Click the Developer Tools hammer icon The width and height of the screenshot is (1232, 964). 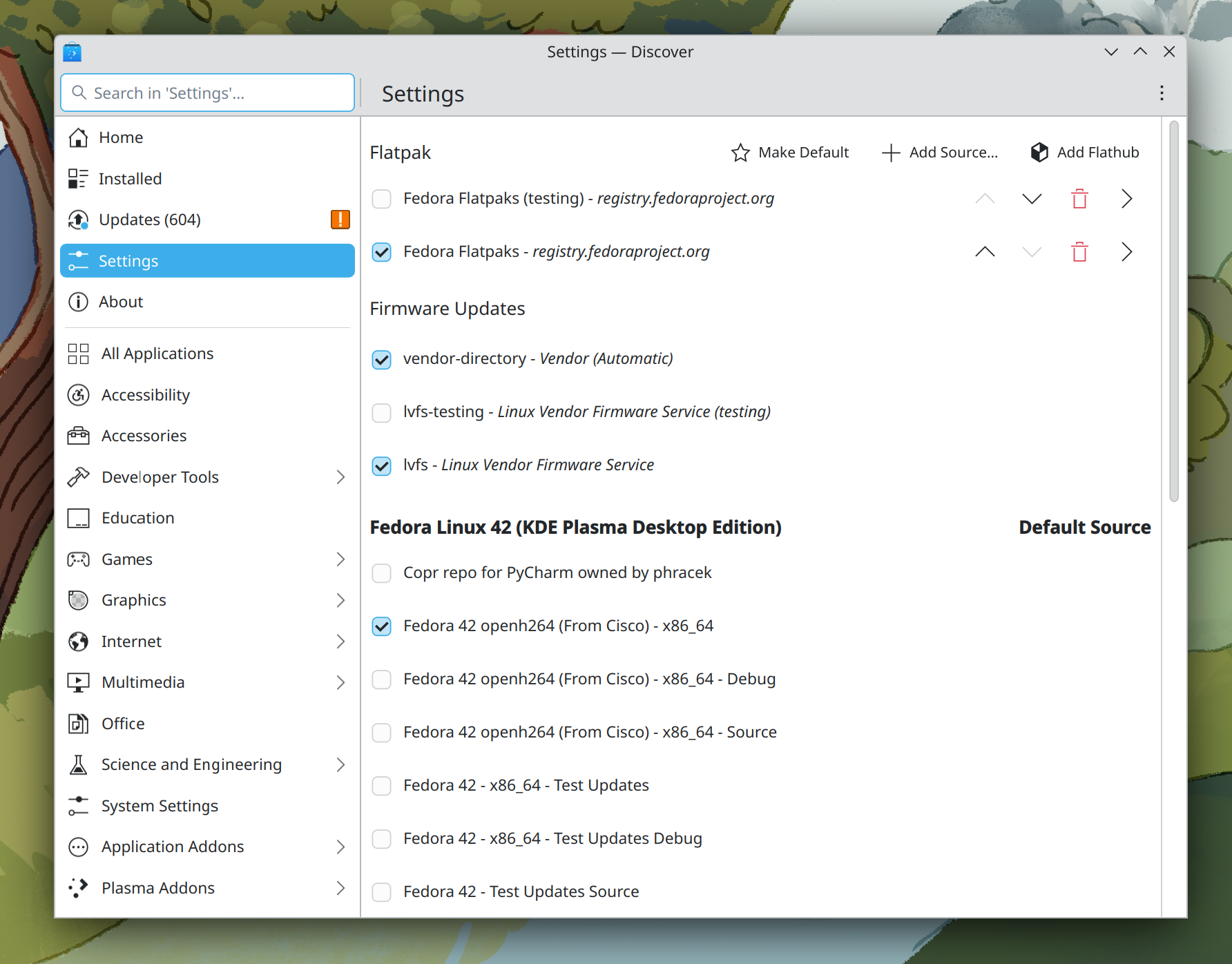(x=78, y=477)
